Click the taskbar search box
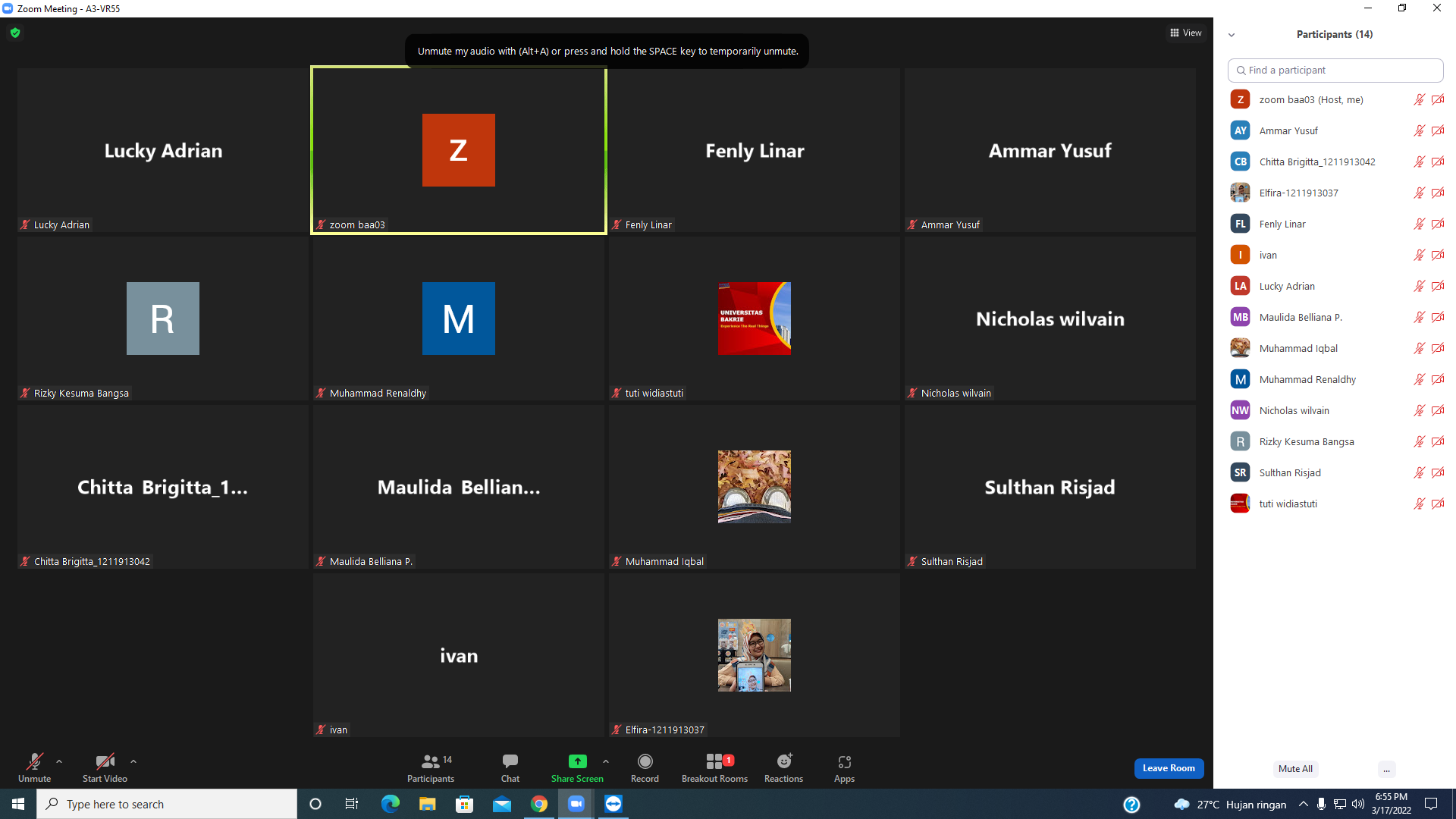Image resolution: width=1456 pixels, height=819 pixels. (167, 804)
